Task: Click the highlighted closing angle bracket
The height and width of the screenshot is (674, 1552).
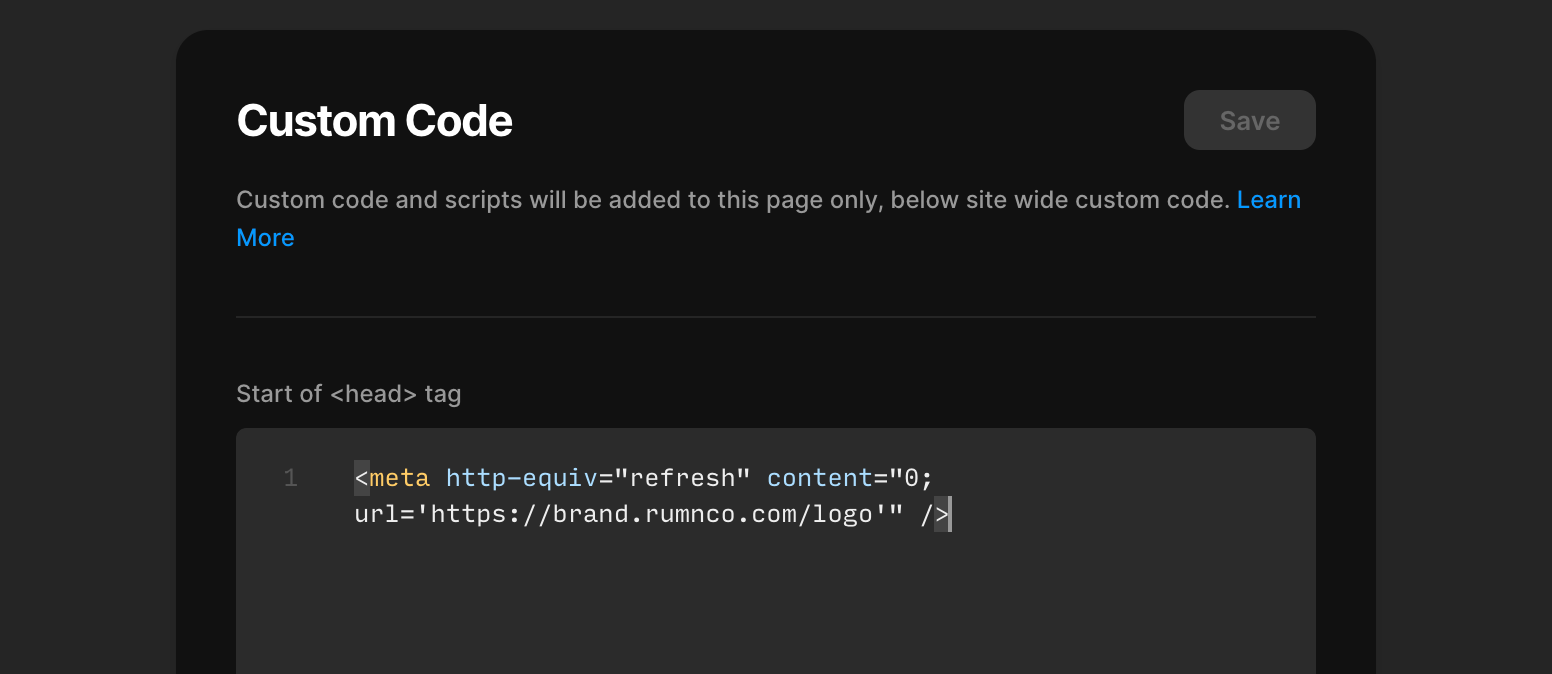Action: [x=942, y=515]
